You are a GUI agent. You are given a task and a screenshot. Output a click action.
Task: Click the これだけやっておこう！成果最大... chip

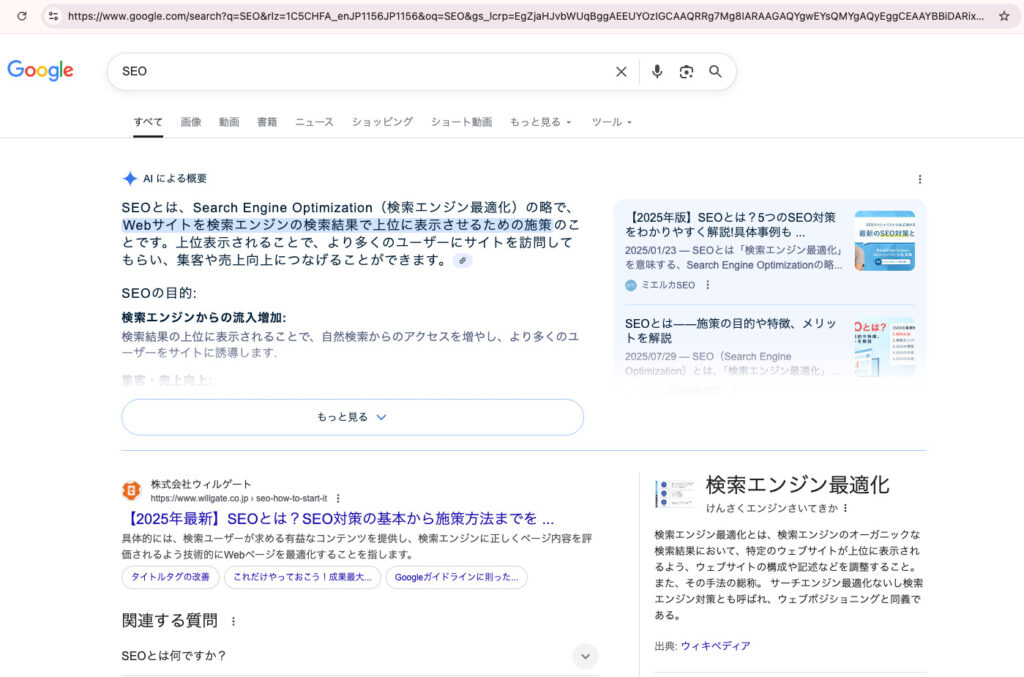(x=302, y=577)
